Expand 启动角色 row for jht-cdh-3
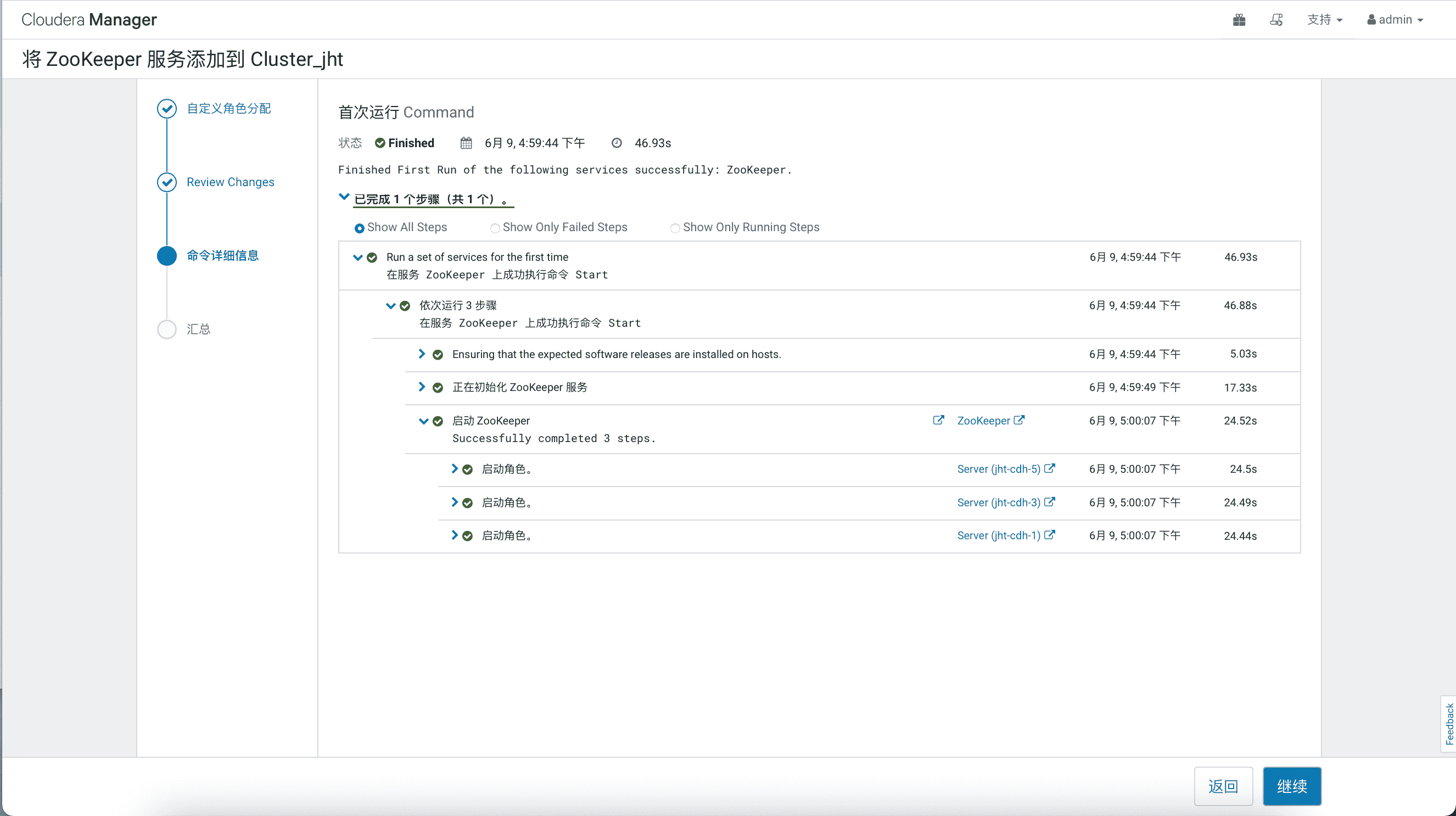This screenshot has width=1456, height=816. [x=455, y=502]
